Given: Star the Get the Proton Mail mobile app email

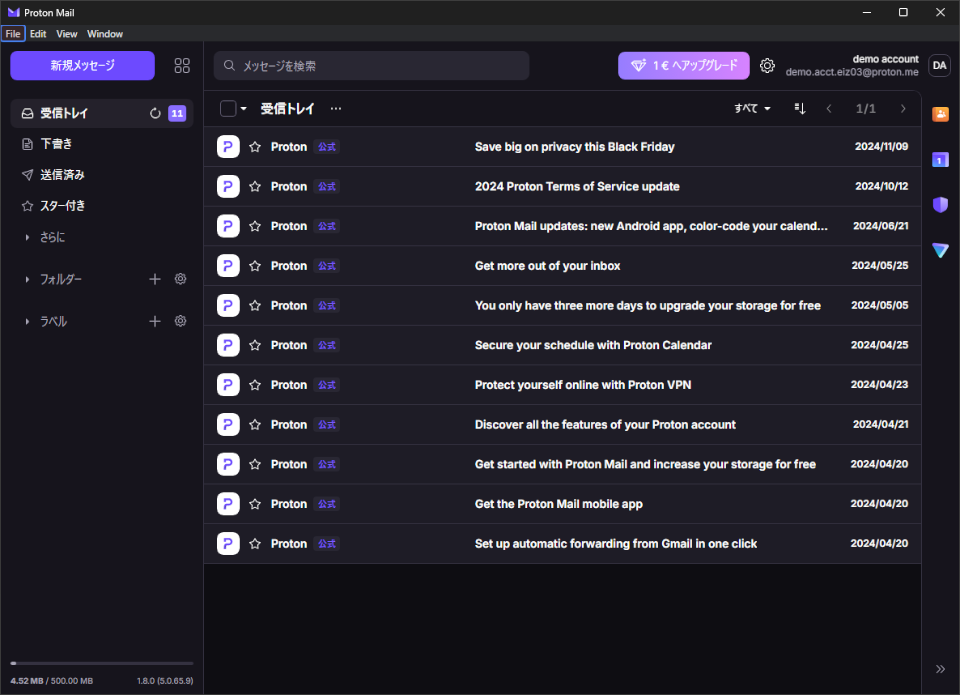Looking at the screenshot, I should pyautogui.click(x=255, y=504).
